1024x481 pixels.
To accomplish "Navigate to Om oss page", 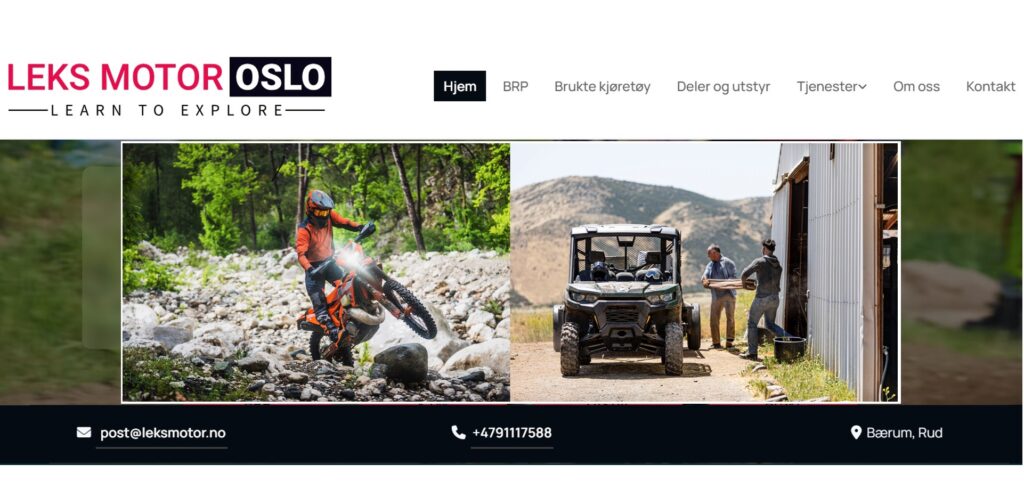I will (x=916, y=87).
